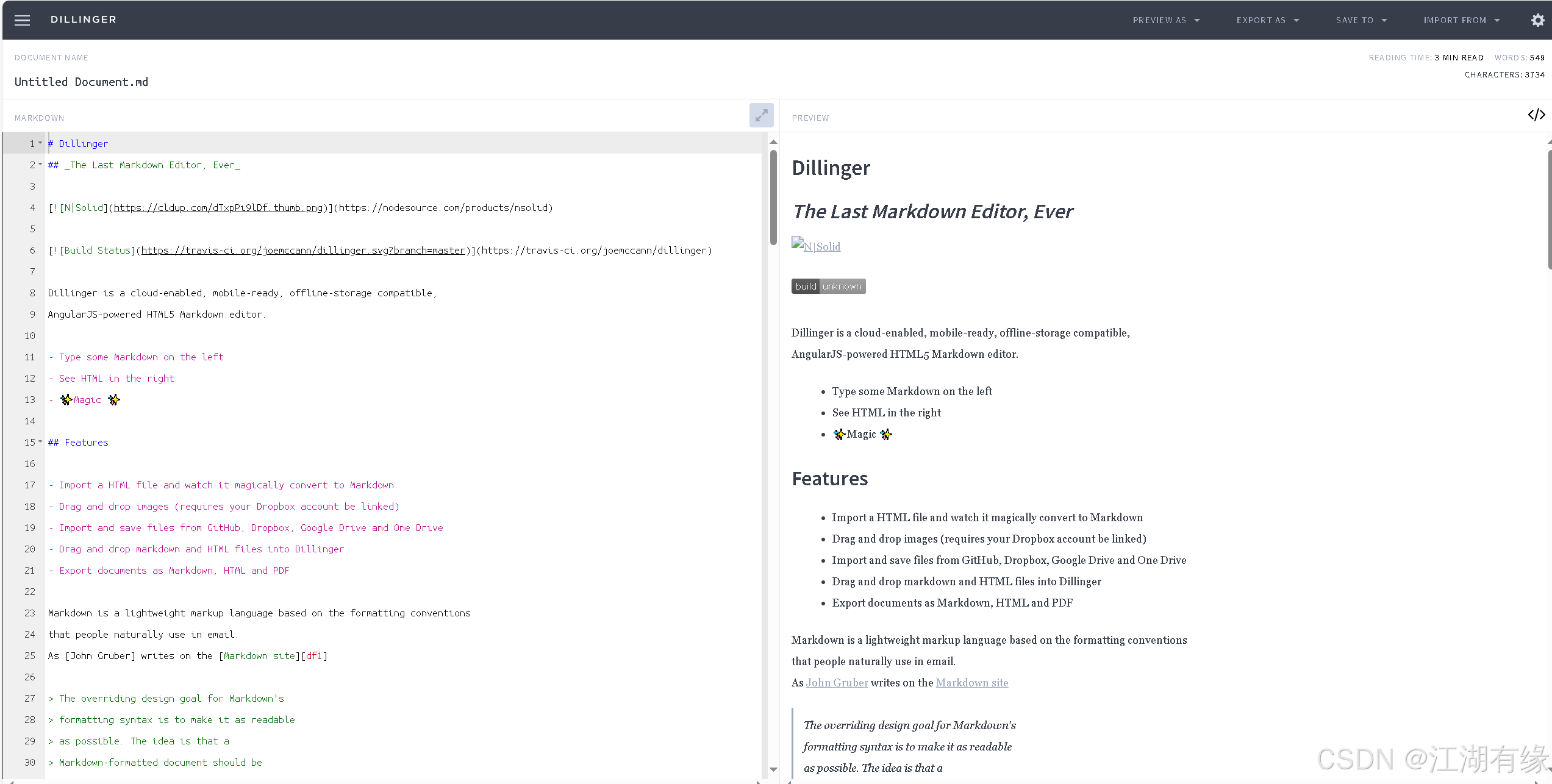Screen dimensions: 1552x784
Task: Click the editor scrollbar up arrow
Action: [773, 142]
